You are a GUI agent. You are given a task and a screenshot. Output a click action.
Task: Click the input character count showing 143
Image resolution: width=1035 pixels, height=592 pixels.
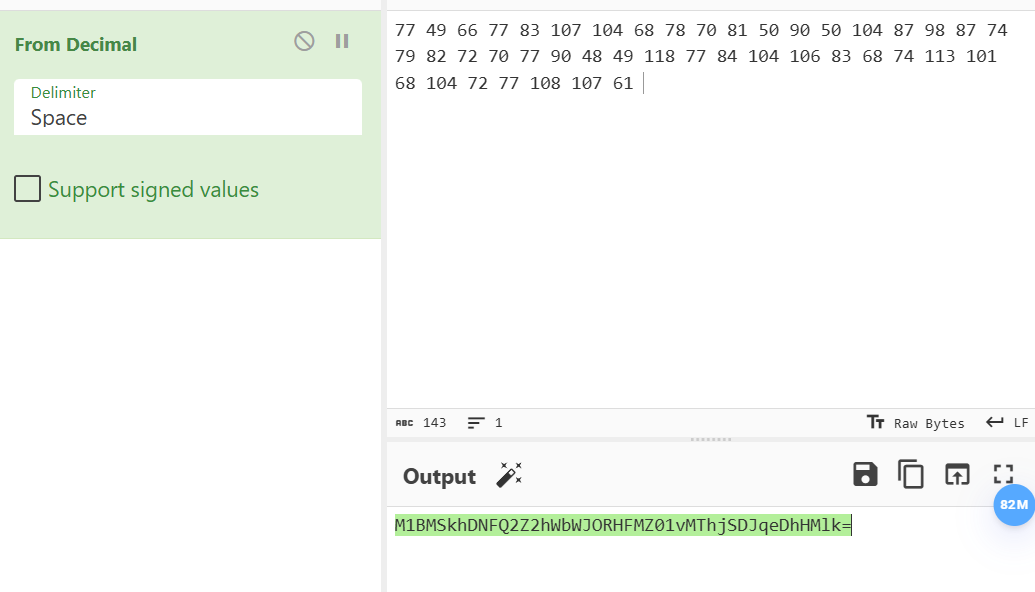coord(421,423)
